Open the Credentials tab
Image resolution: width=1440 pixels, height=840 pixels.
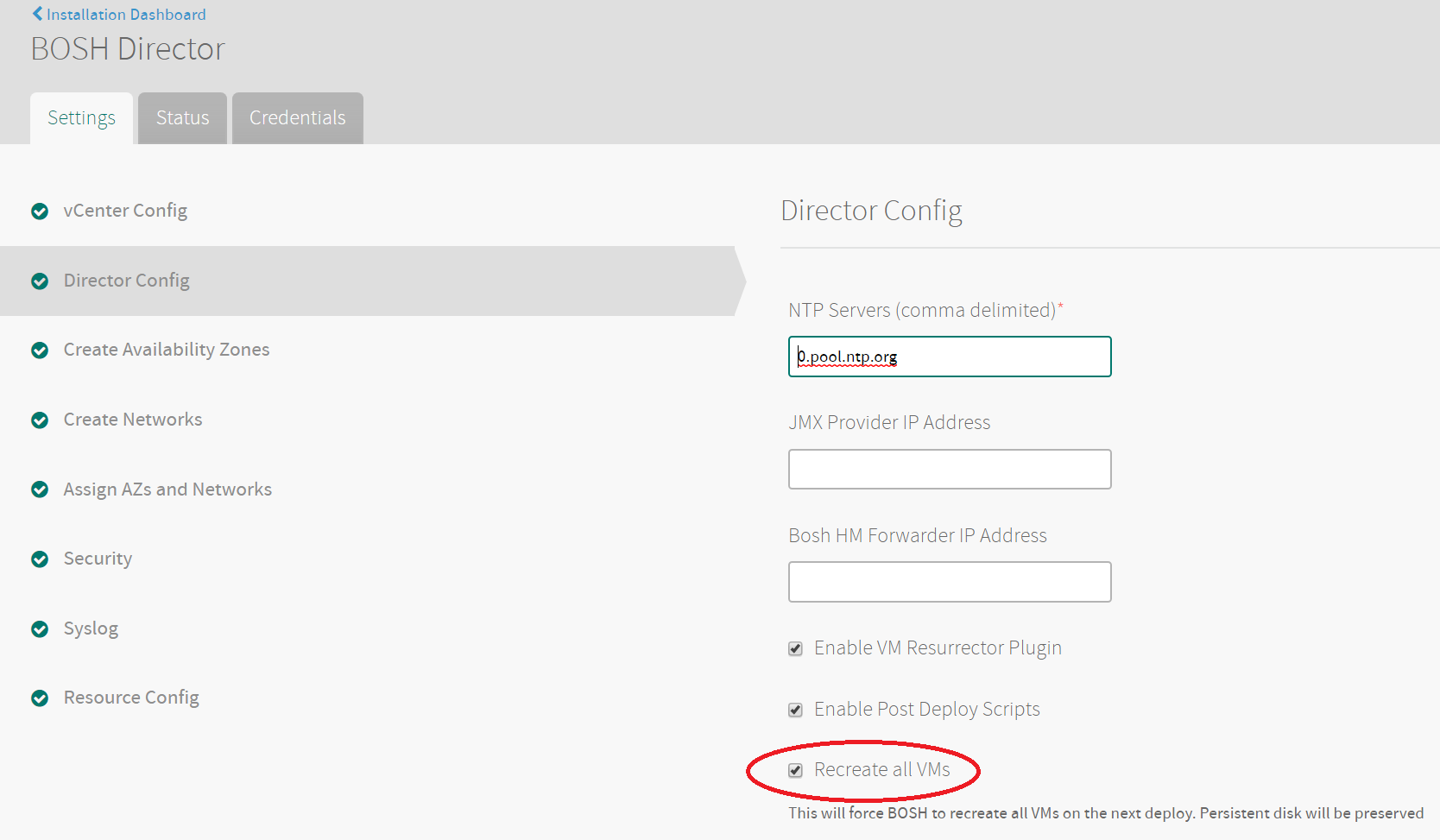[x=298, y=118]
